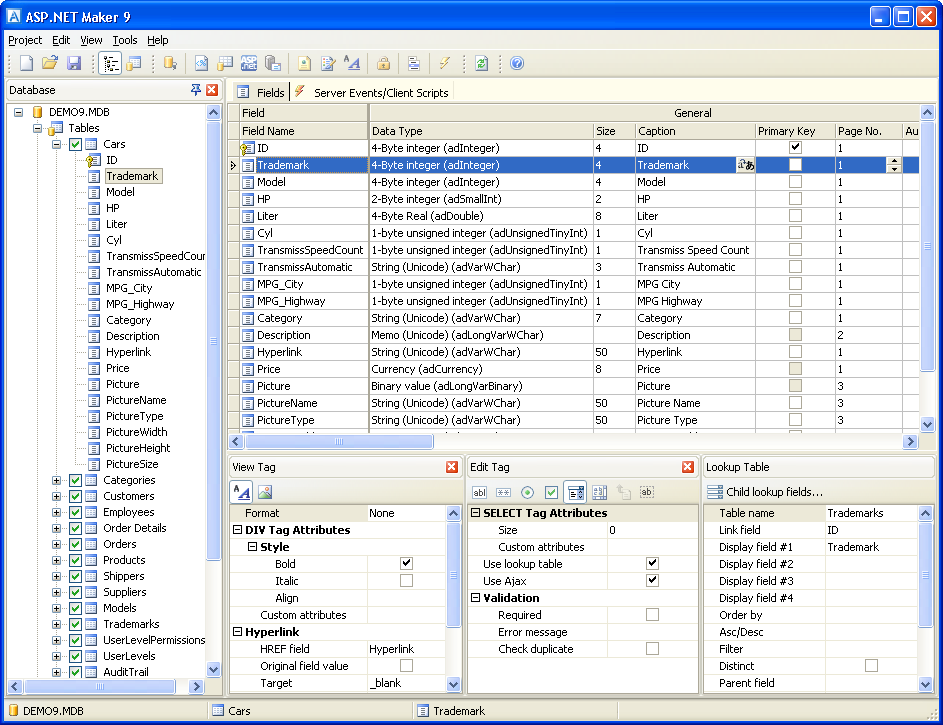Viewport: 943px width, 725px height.
Task: Pin the Database panel with the pushpin icon
Action: point(197,90)
